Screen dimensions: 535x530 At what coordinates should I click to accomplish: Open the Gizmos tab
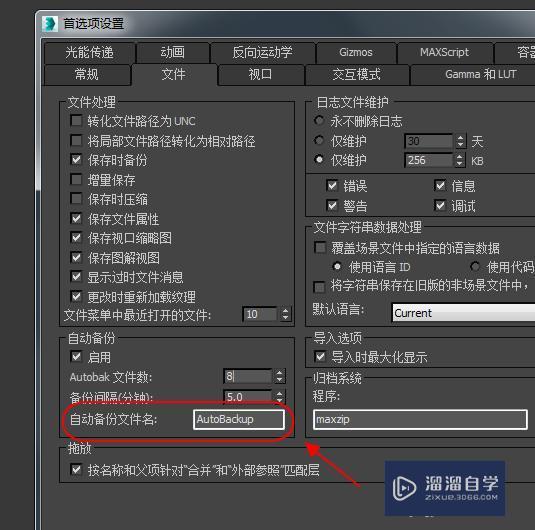tap(356, 53)
